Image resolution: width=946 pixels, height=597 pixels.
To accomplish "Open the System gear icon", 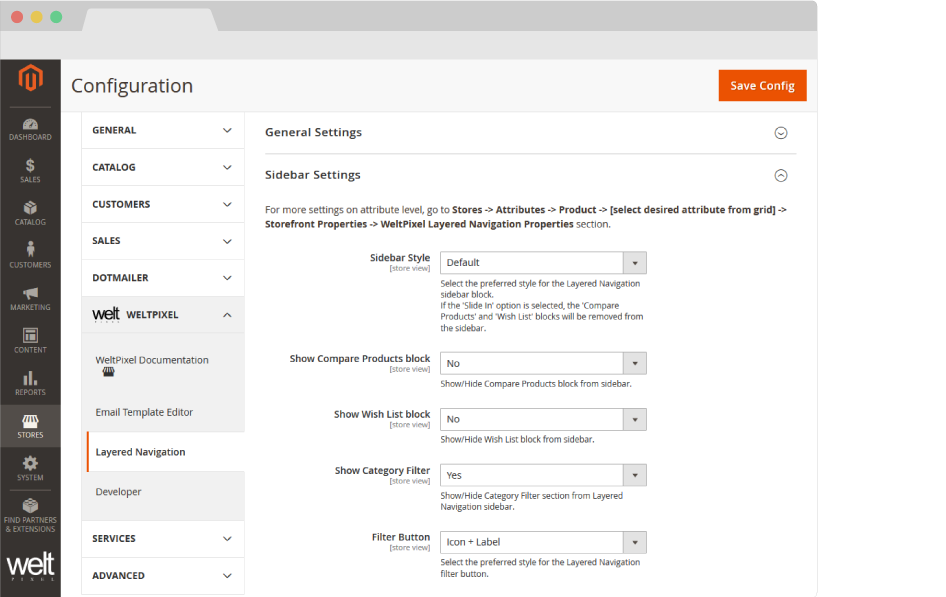I will pos(30,468).
